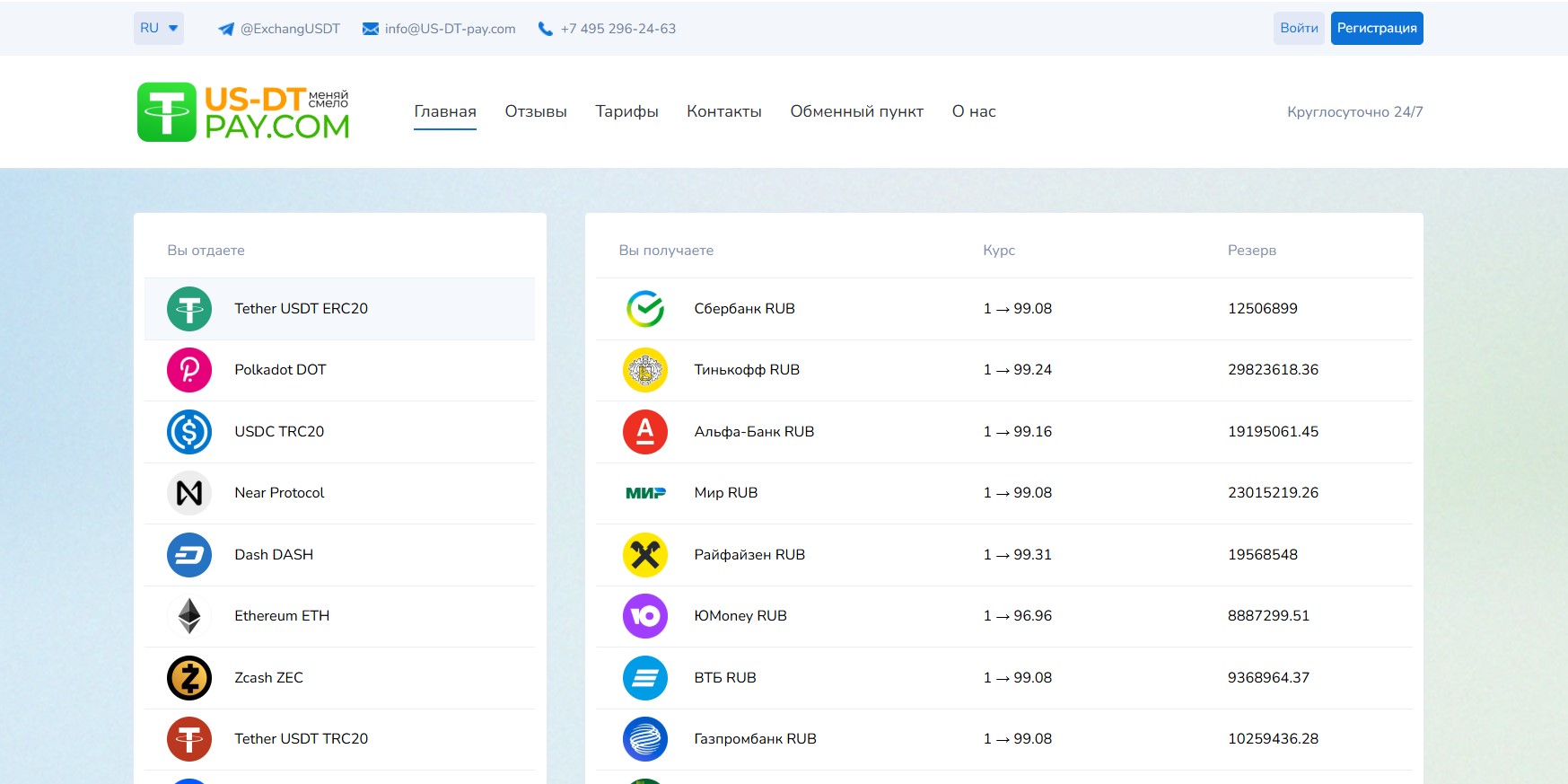Open the Обменный пункт menu item
The width and height of the screenshot is (1568, 784).
[x=857, y=111]
